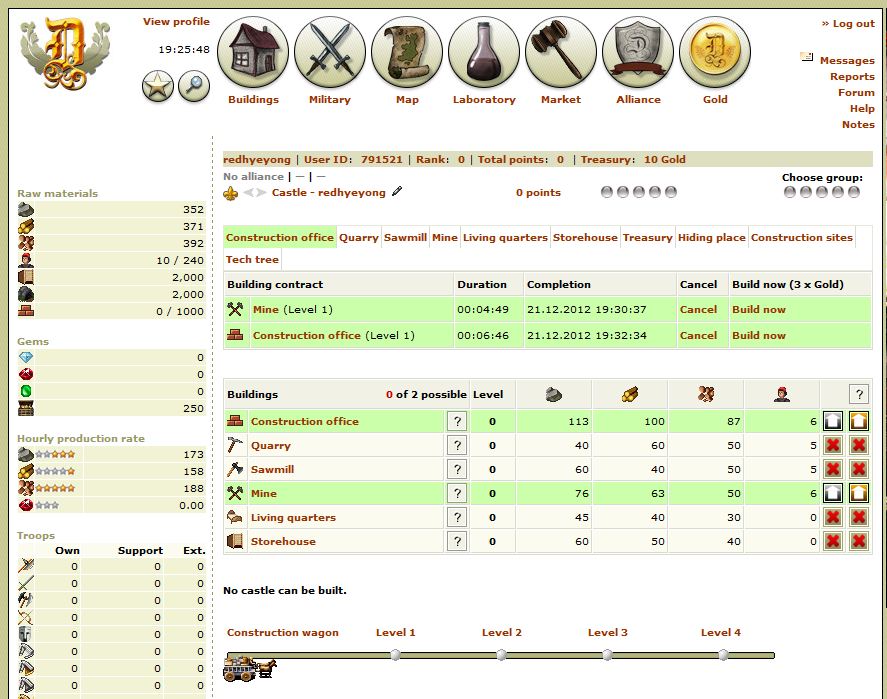Click the game logo emblem
This screenshot has width=887, height=699.
pos(64,54)
